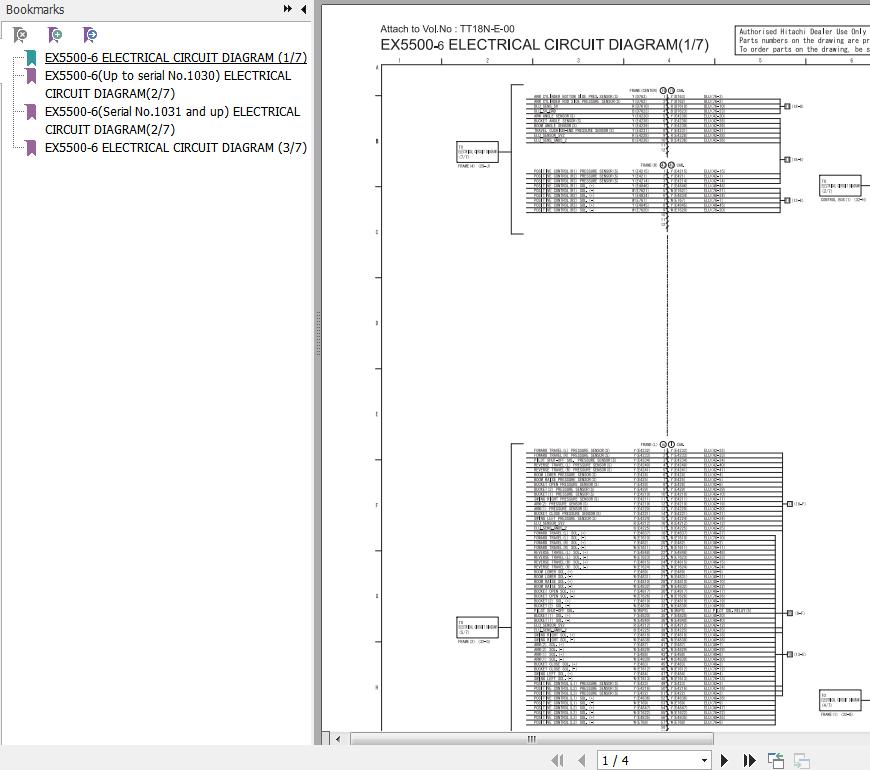Collapse the Bookmarks panel left arrow
870x770 pixels.
(304, 9)
